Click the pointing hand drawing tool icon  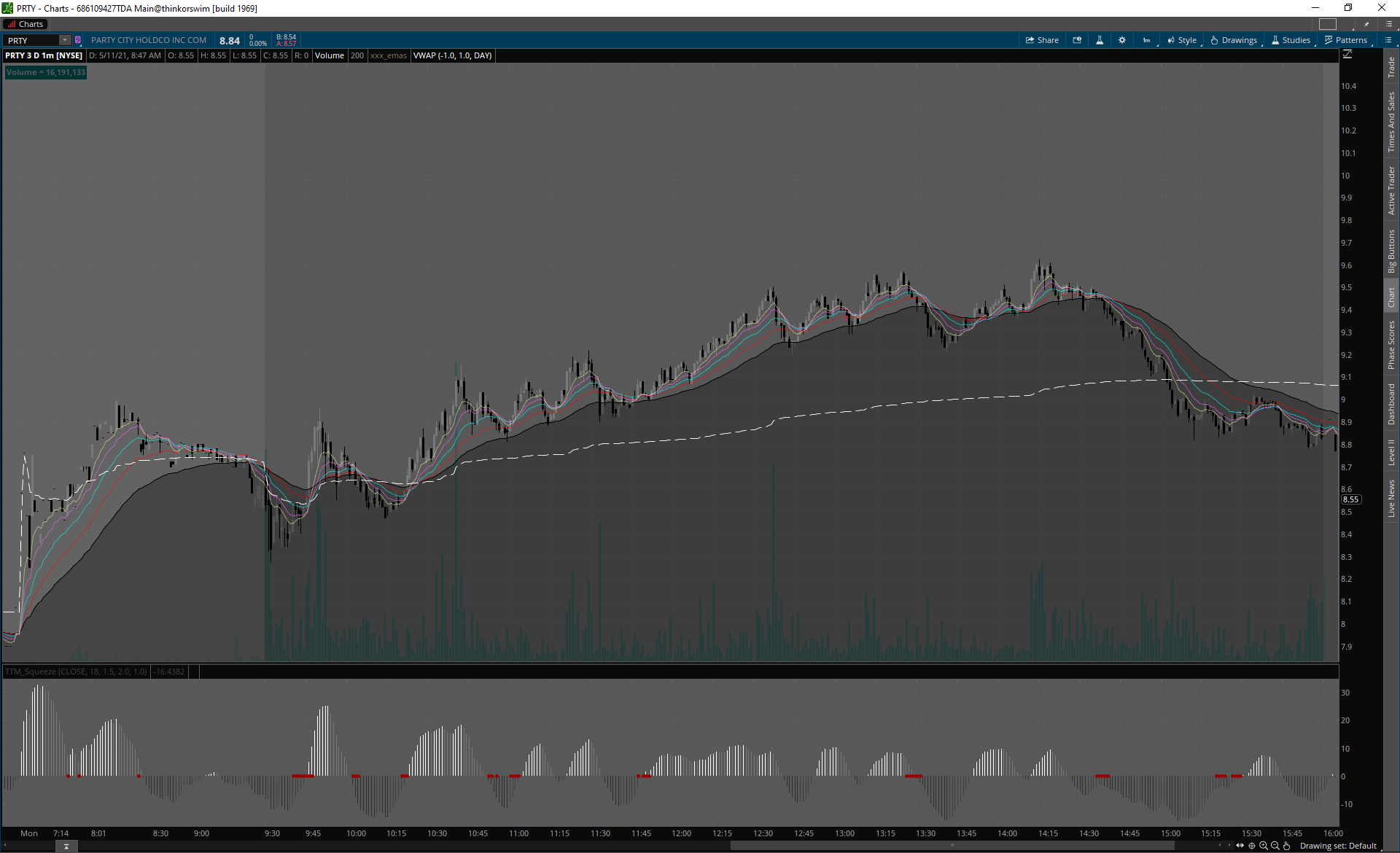[1287, 846]
